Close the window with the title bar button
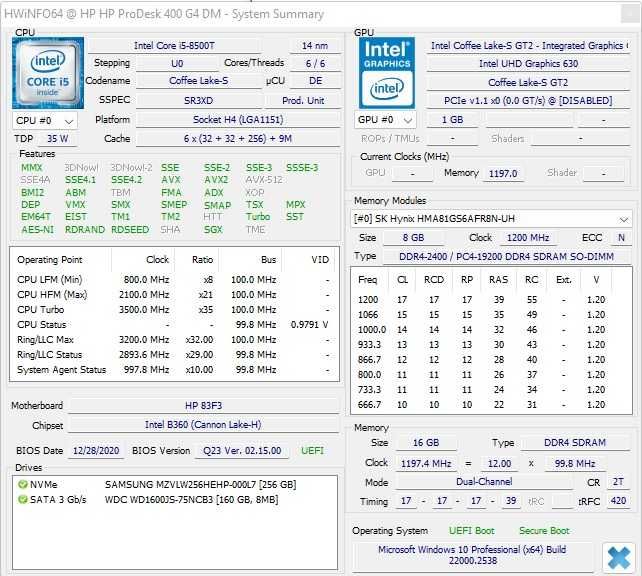The height and width of the screenshot is (576, 642). coord(629,14)
